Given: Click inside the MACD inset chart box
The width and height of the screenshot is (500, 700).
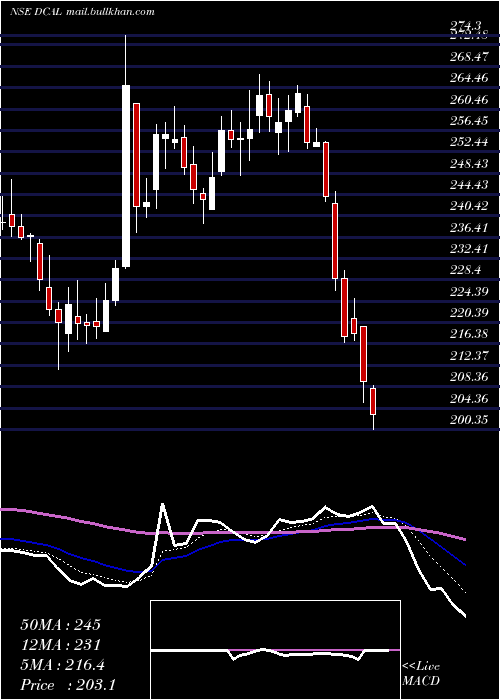Looking at the screenshot, I should click(x=275, y=650).
